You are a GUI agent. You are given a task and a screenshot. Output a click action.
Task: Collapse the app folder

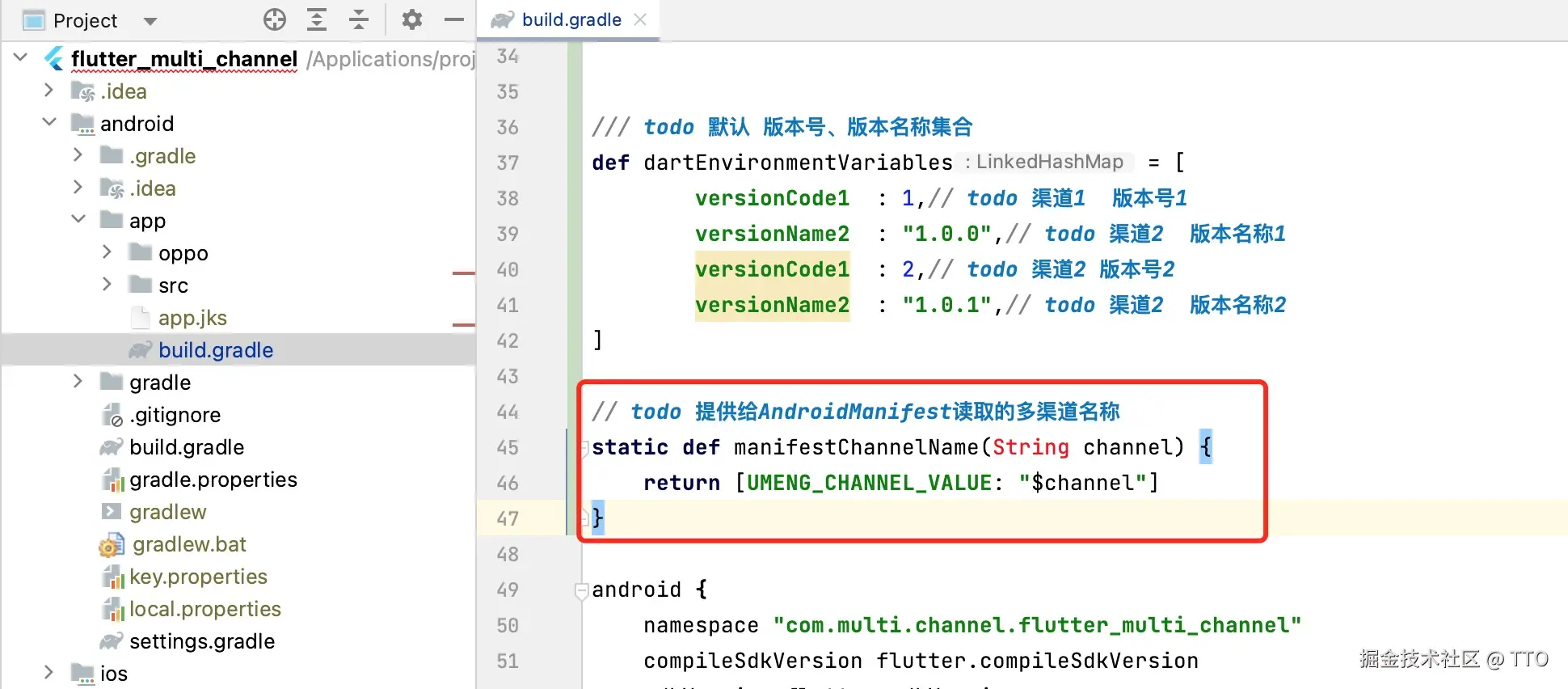(x=78, y=219)
